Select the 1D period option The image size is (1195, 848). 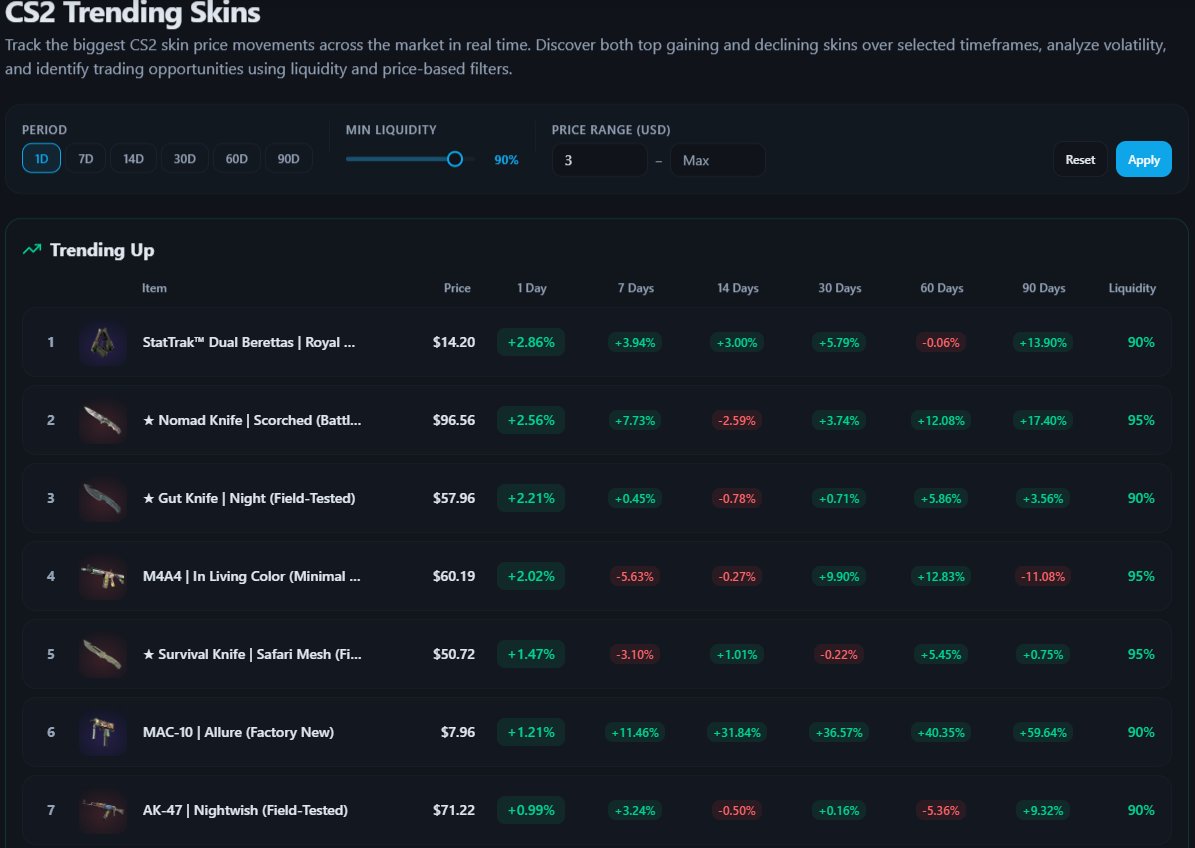tap(41, 159)
